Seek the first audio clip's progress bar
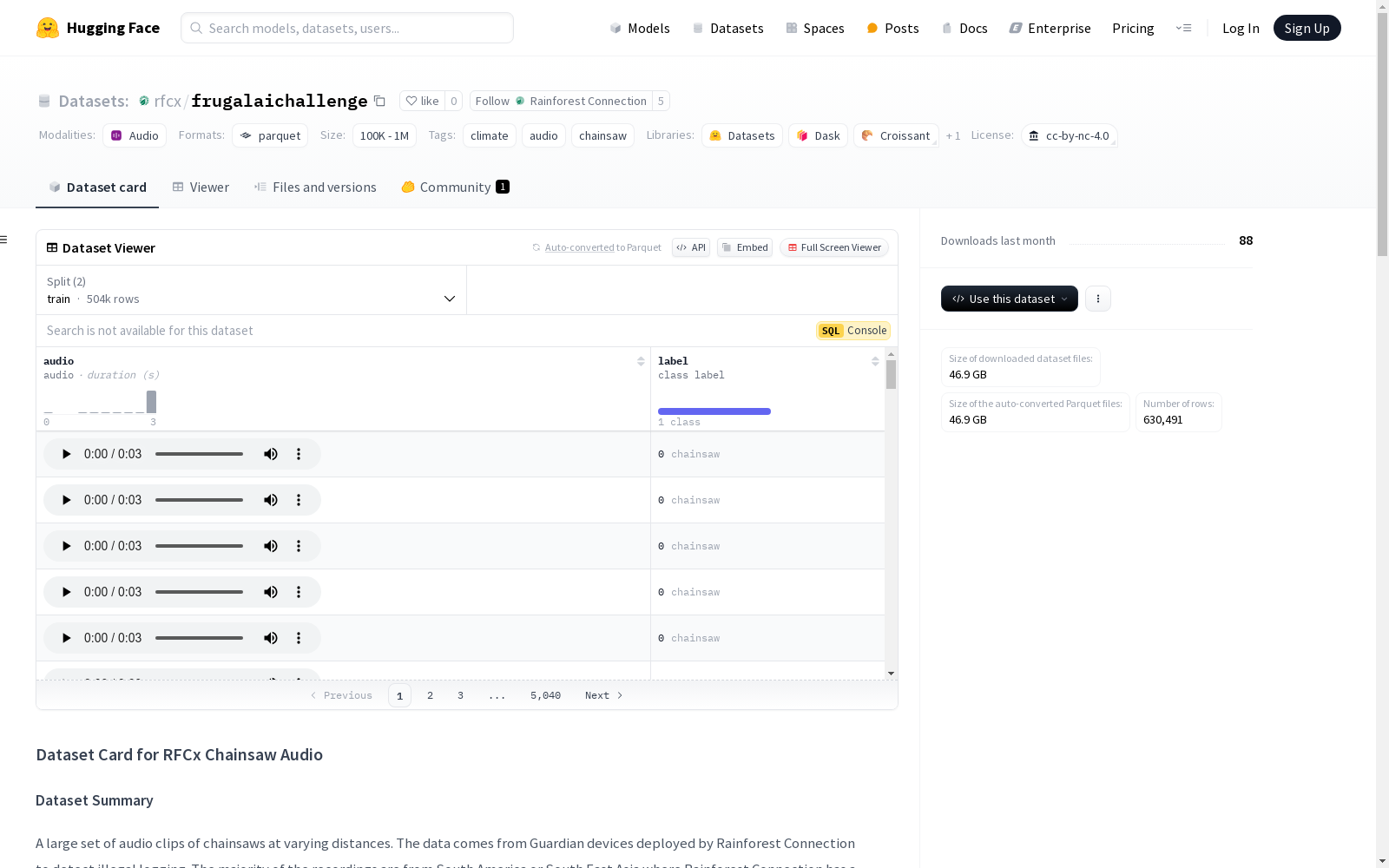Image resolution: width=1389 pixels, height=868 pixels. coord(200,454)
